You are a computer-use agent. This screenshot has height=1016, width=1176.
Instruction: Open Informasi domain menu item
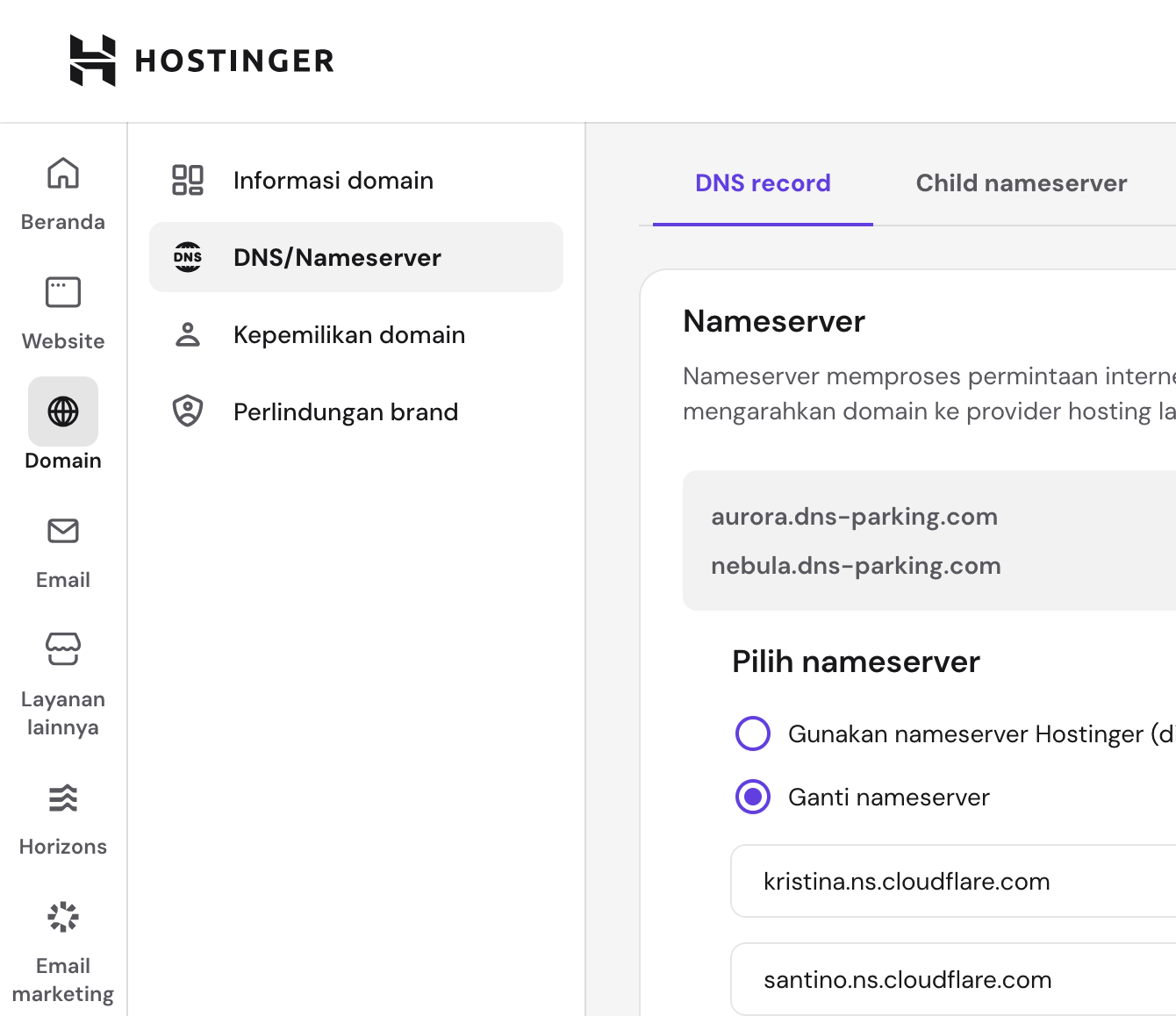coord(356,180)
